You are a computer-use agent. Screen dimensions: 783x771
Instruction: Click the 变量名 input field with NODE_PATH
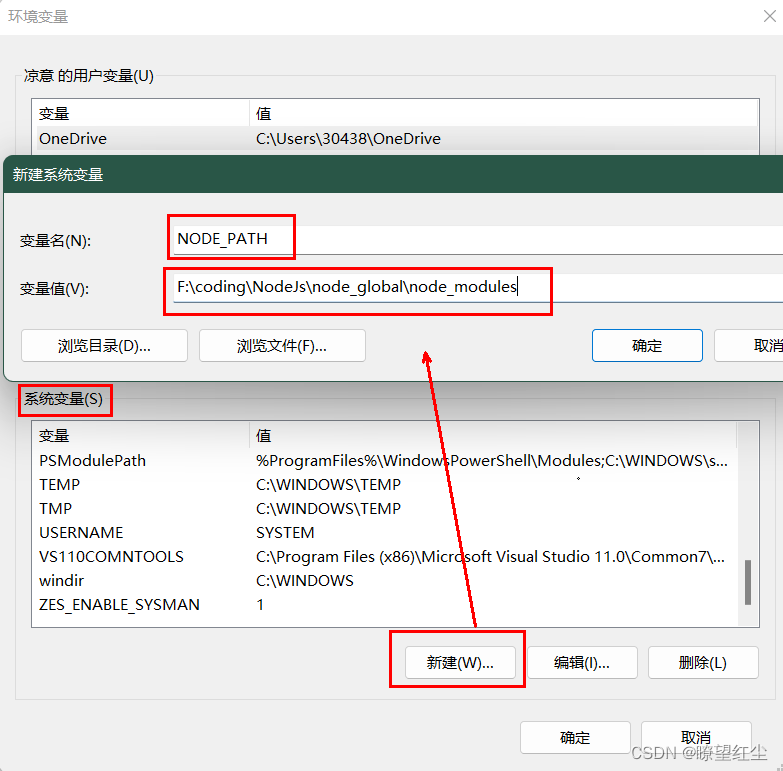point(478,240)
